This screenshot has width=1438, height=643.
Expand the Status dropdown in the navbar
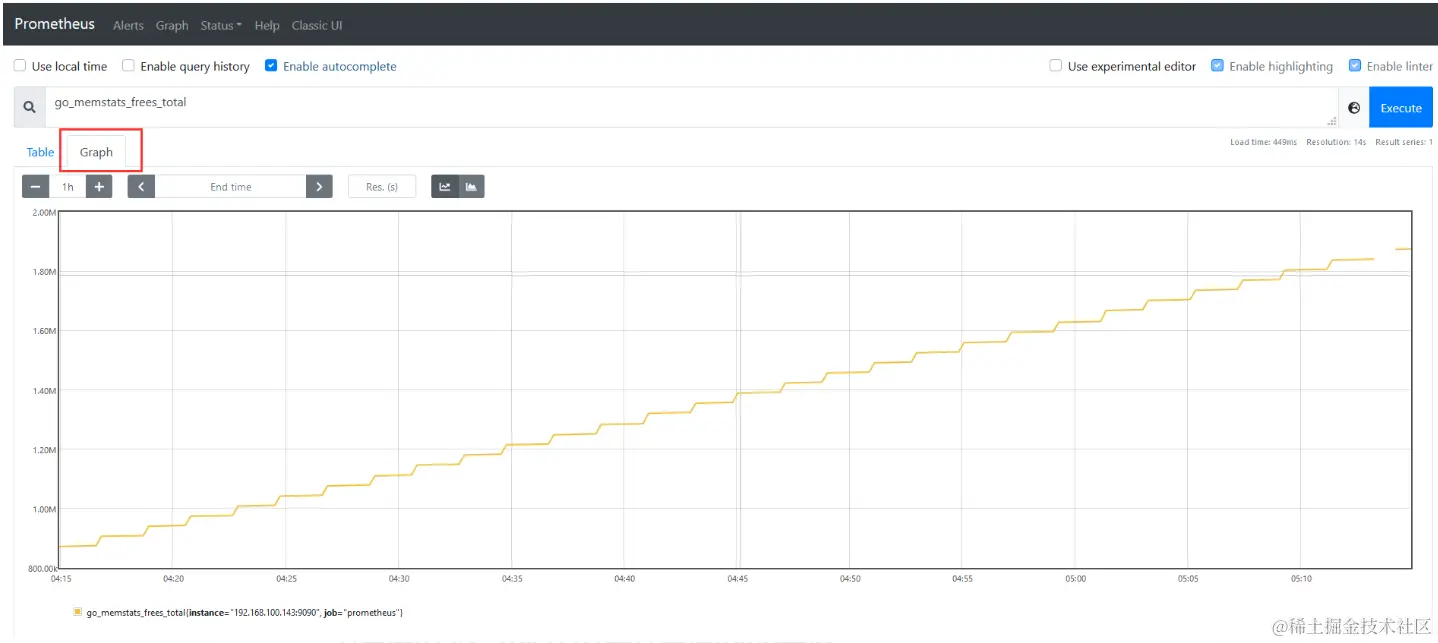pos(220,26)
